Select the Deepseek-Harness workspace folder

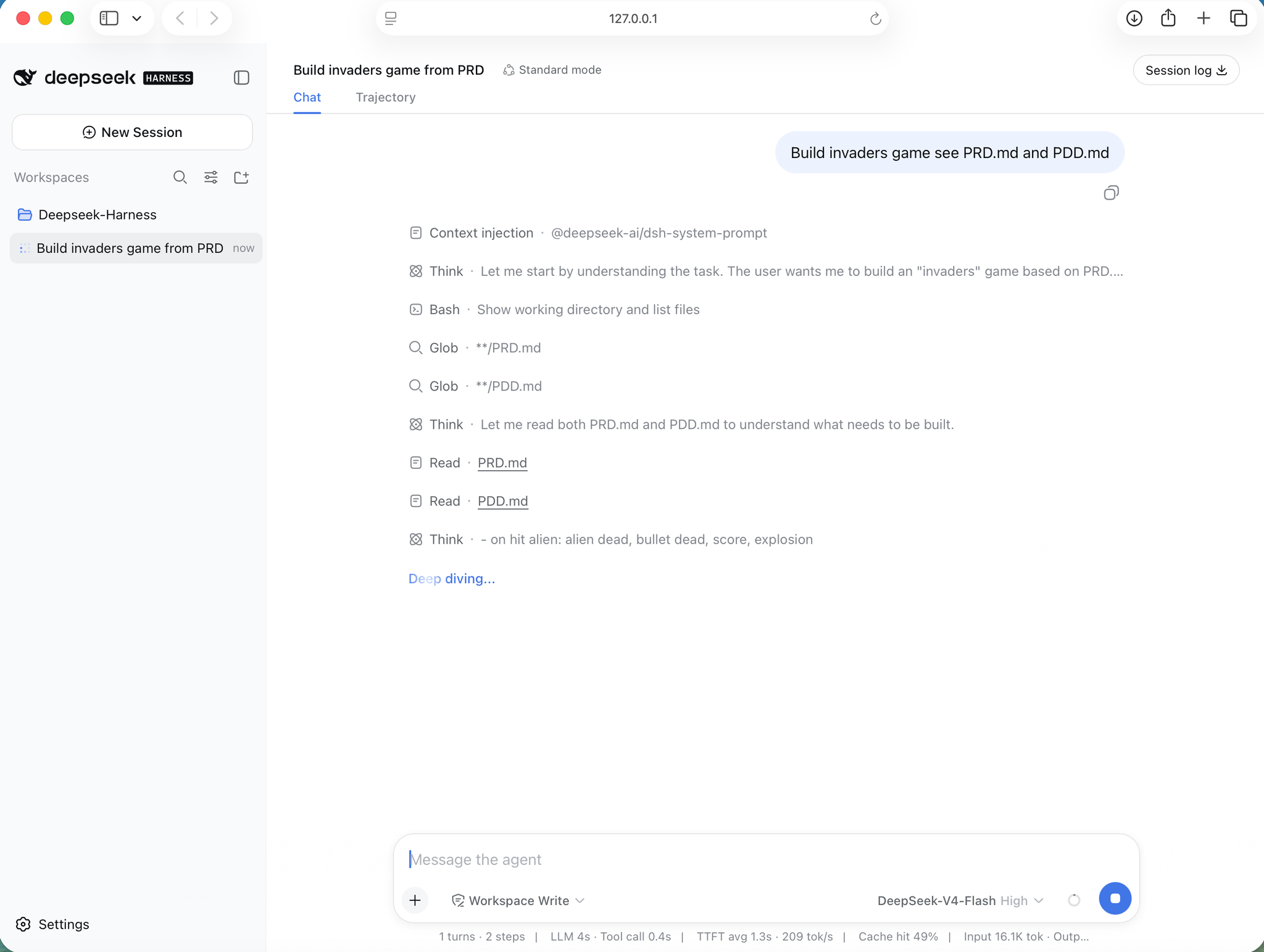click(87, 215)
